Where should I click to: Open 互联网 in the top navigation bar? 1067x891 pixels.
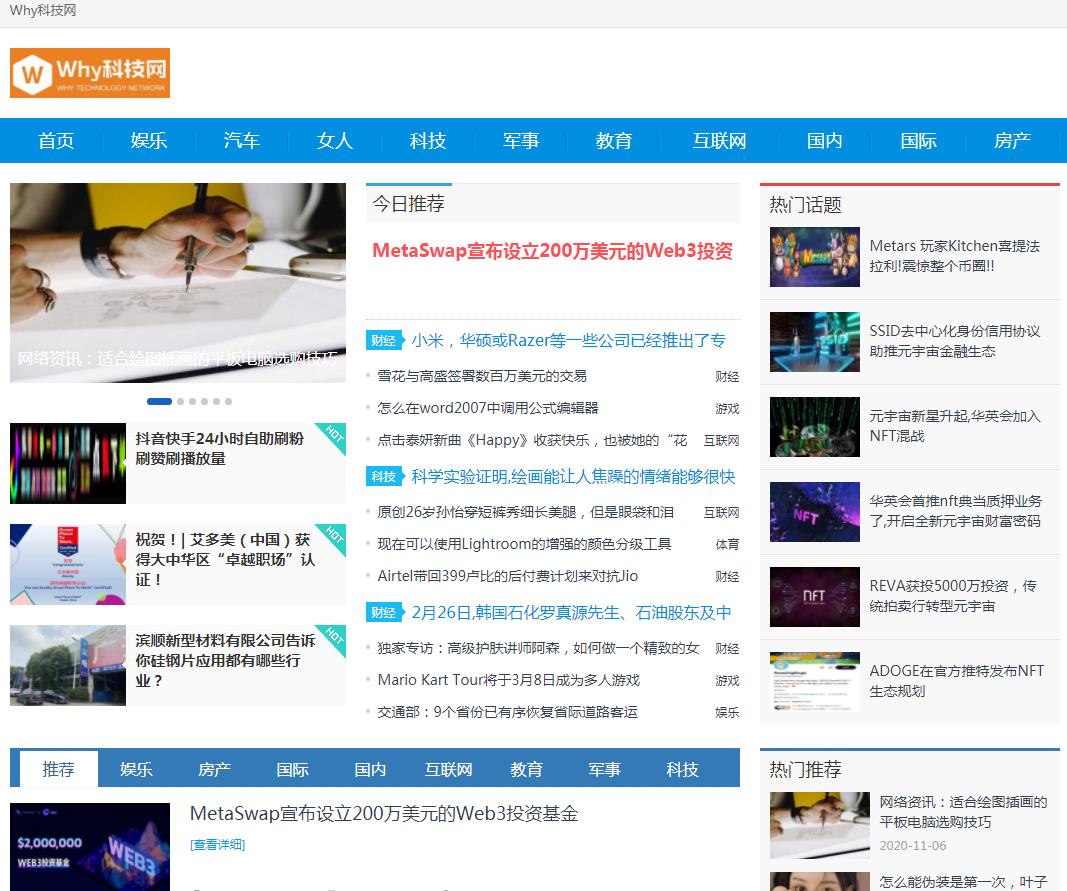point(719,140)
